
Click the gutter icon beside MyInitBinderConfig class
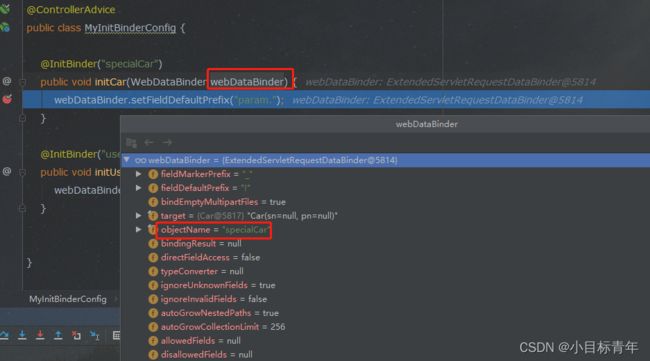click(5, 27)
